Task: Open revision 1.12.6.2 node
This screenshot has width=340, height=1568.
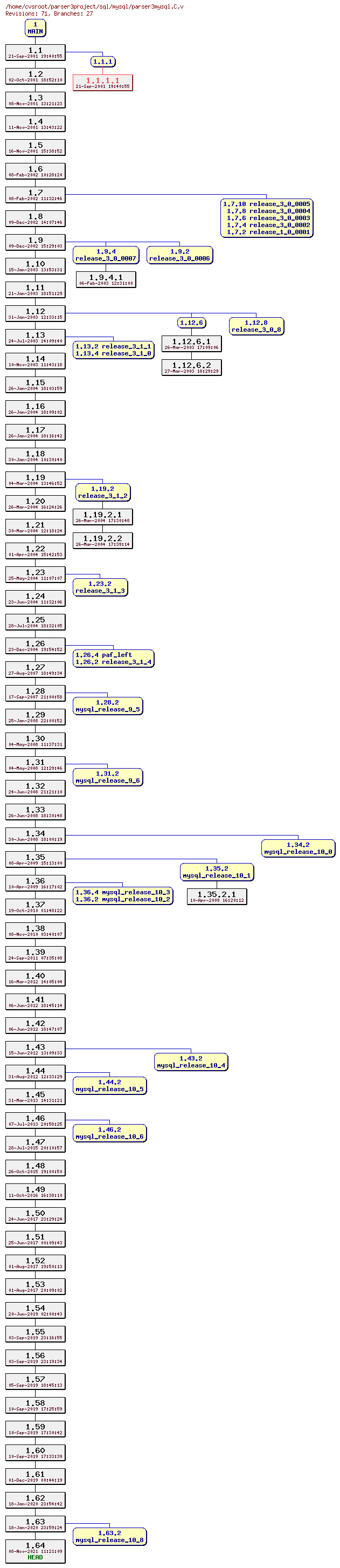Action: [x=192, y=368]
